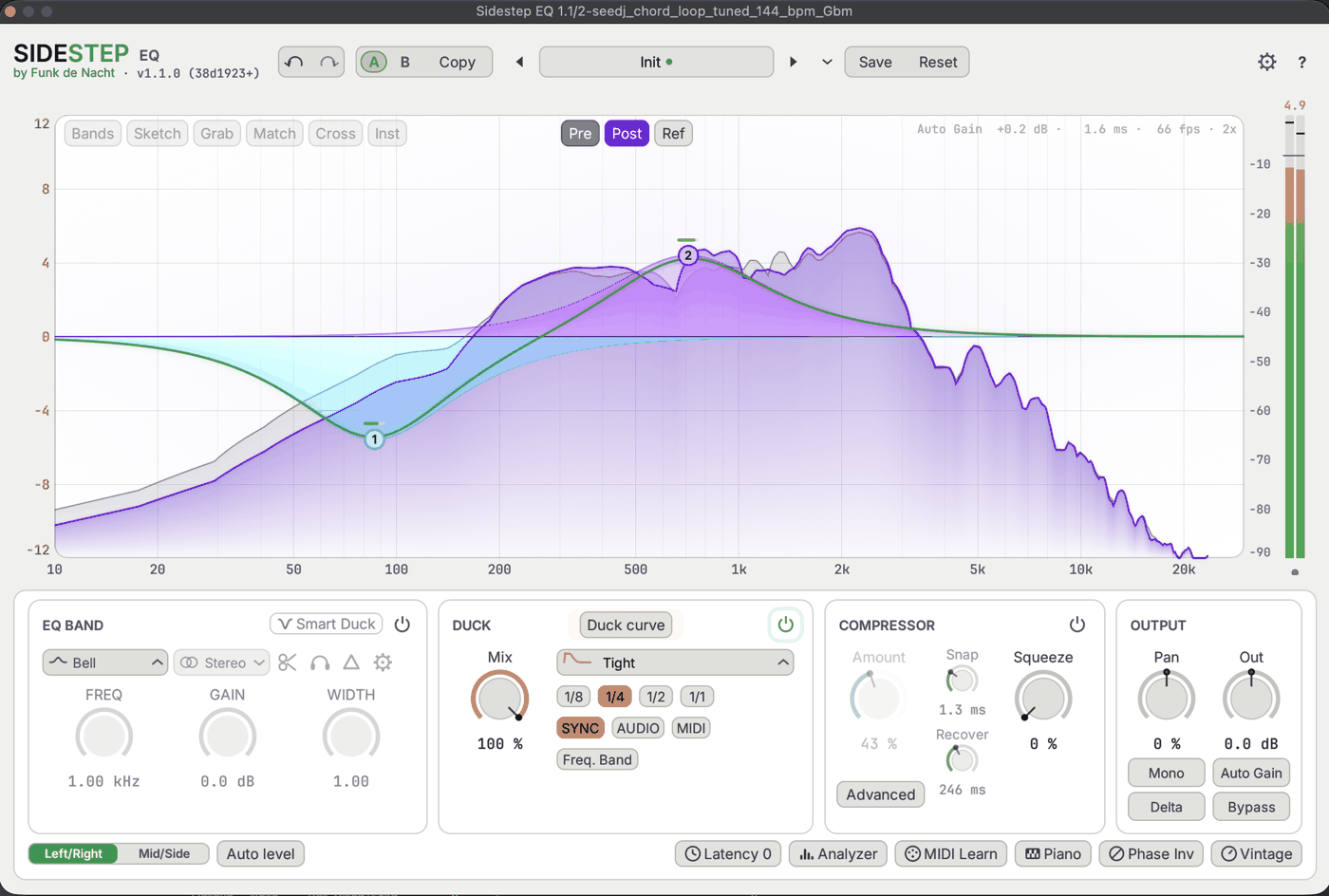Click the triangle icon in EQ Band
1329x896 pixels.
[351, 663]
